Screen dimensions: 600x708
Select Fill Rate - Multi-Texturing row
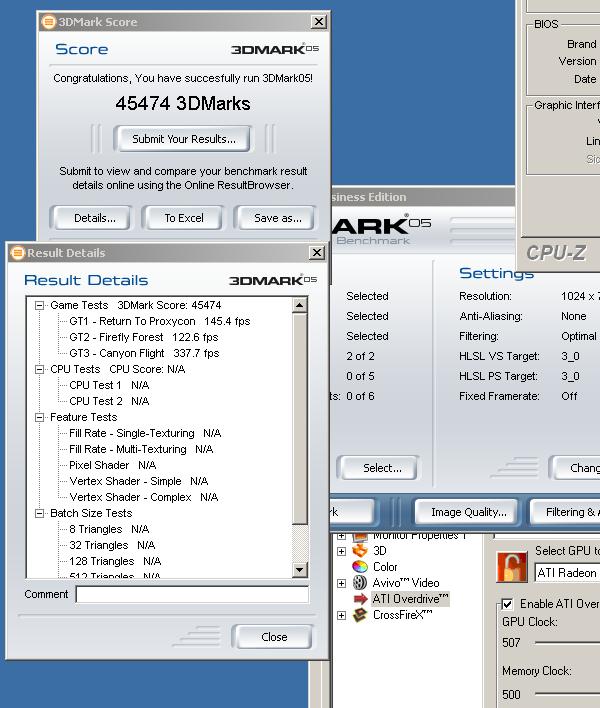pos(141,449)
